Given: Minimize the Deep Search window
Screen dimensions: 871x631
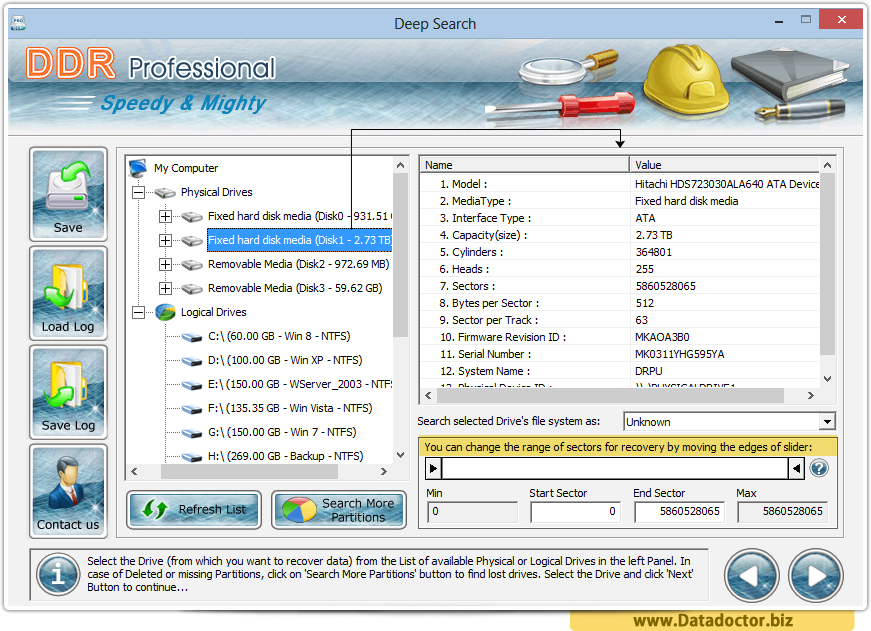Looking at the screenshot, I should (x=779, y=21).
